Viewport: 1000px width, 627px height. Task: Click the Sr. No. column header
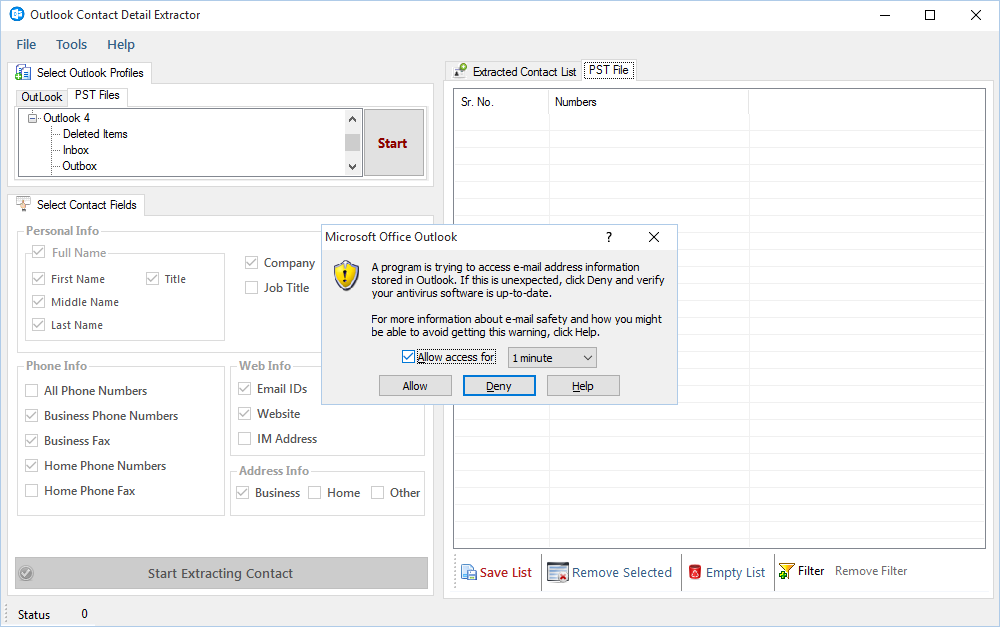(x=501, y=102)
